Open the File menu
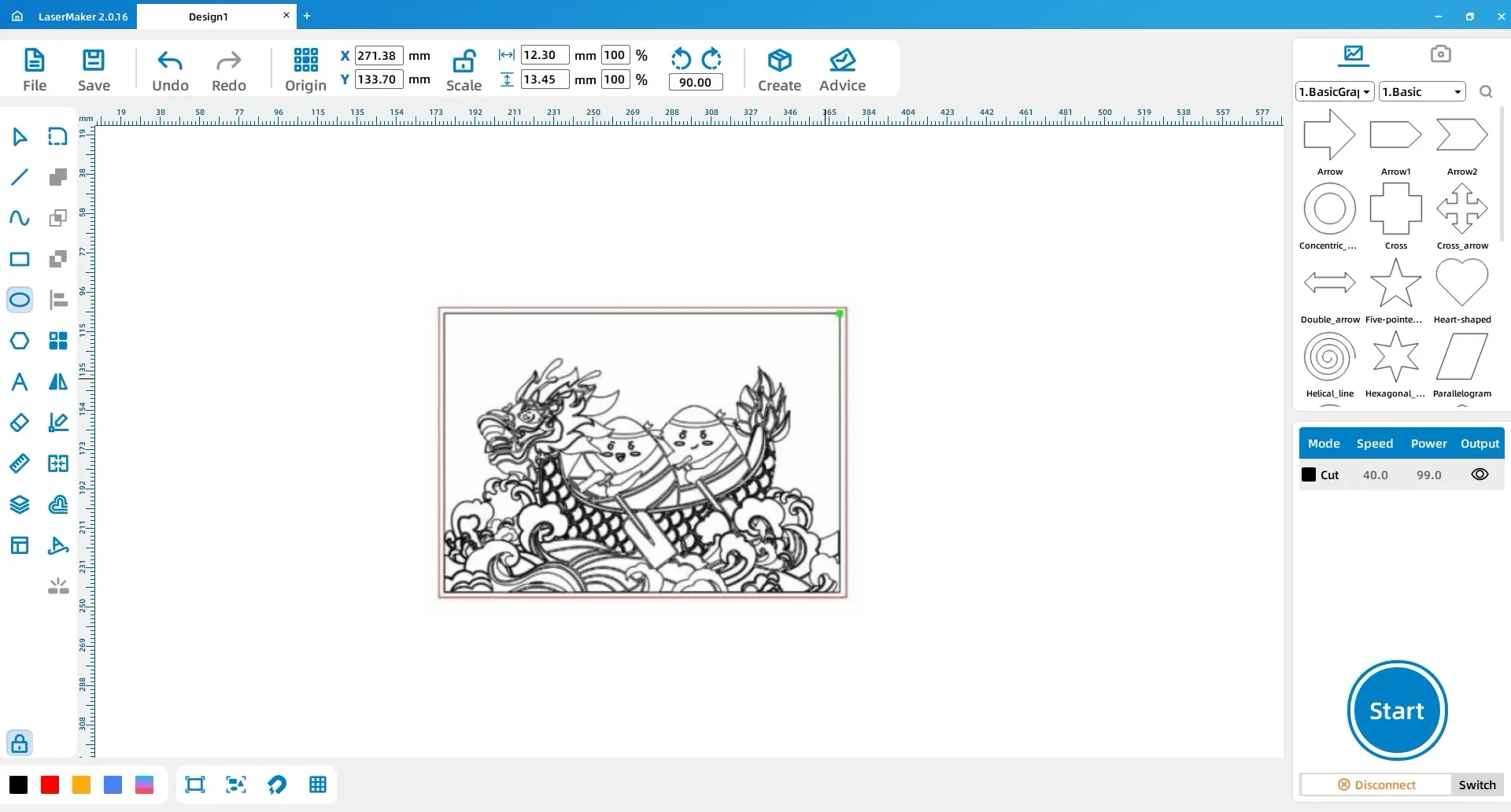This screenshot has width=1511, height=812. pyautogui.click(x=35, y=70)
